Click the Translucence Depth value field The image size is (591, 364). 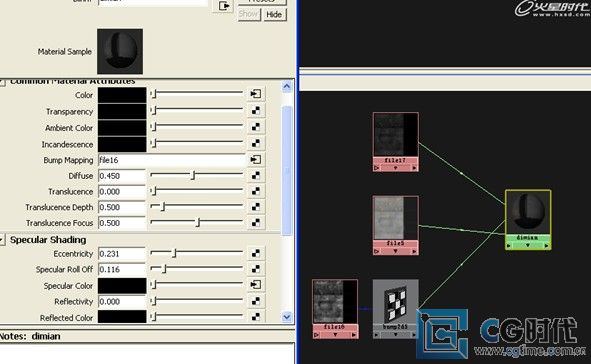click(x=122, y=207)
